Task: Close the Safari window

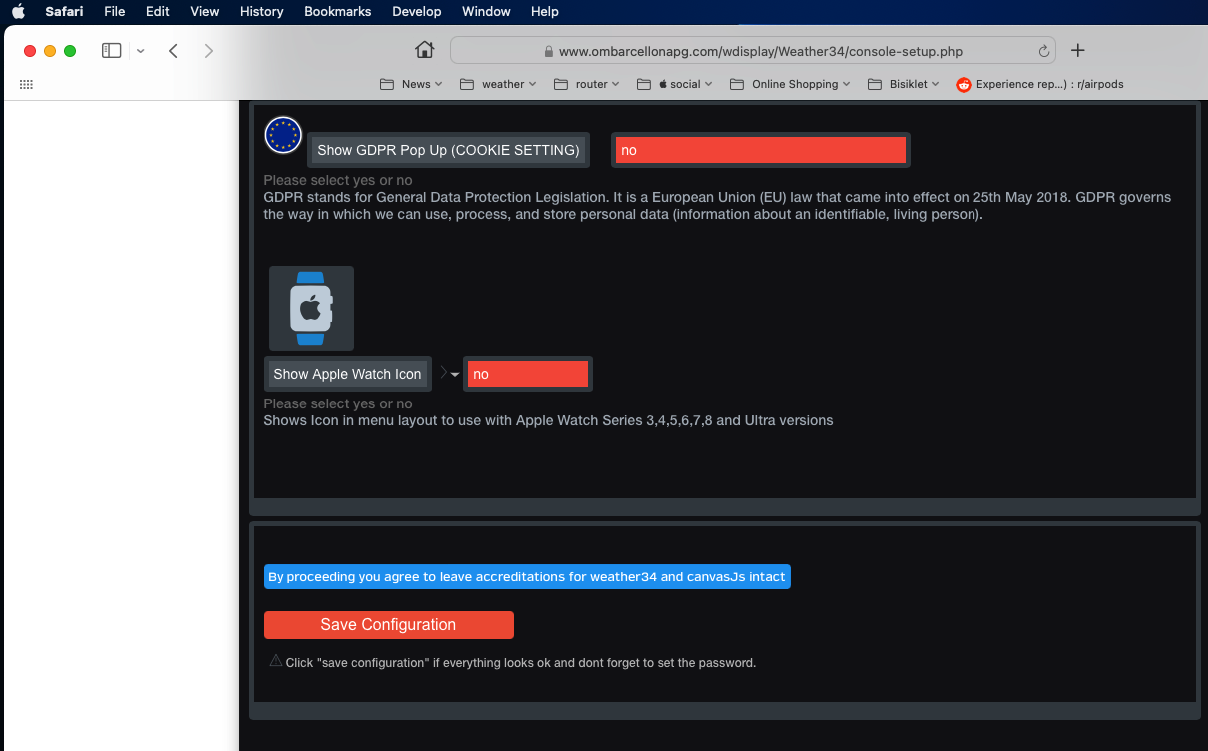Action: pos(30,51)
